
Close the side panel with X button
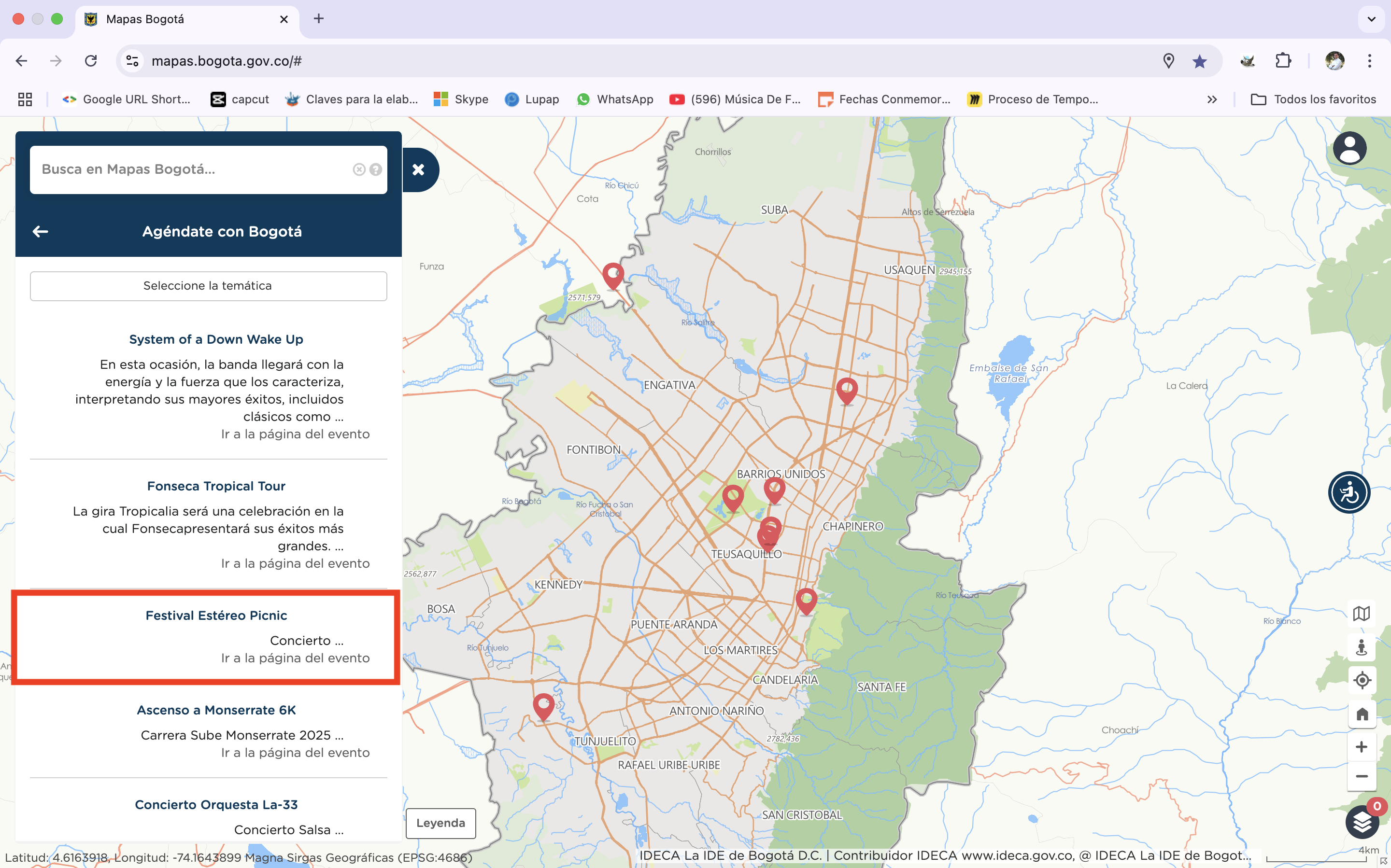(419, 170)
